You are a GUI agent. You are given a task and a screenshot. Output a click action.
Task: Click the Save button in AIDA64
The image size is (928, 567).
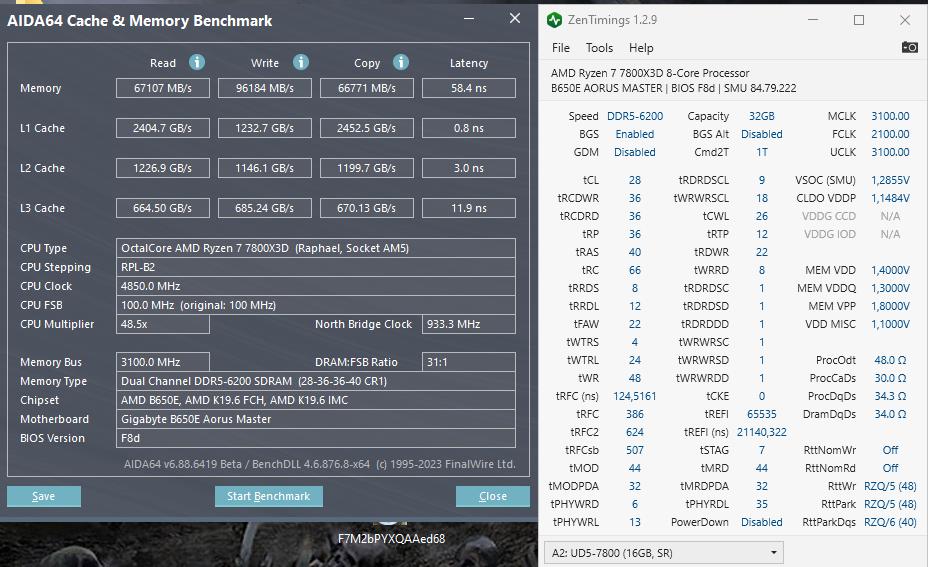click(44, 496)
